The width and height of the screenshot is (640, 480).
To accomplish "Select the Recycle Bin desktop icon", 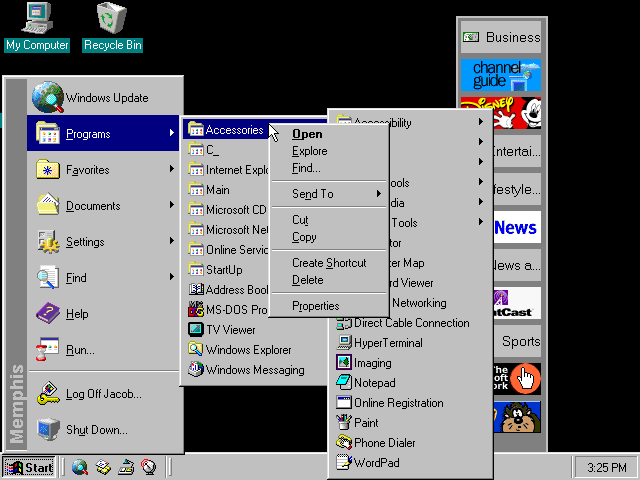I will [112, 27].
